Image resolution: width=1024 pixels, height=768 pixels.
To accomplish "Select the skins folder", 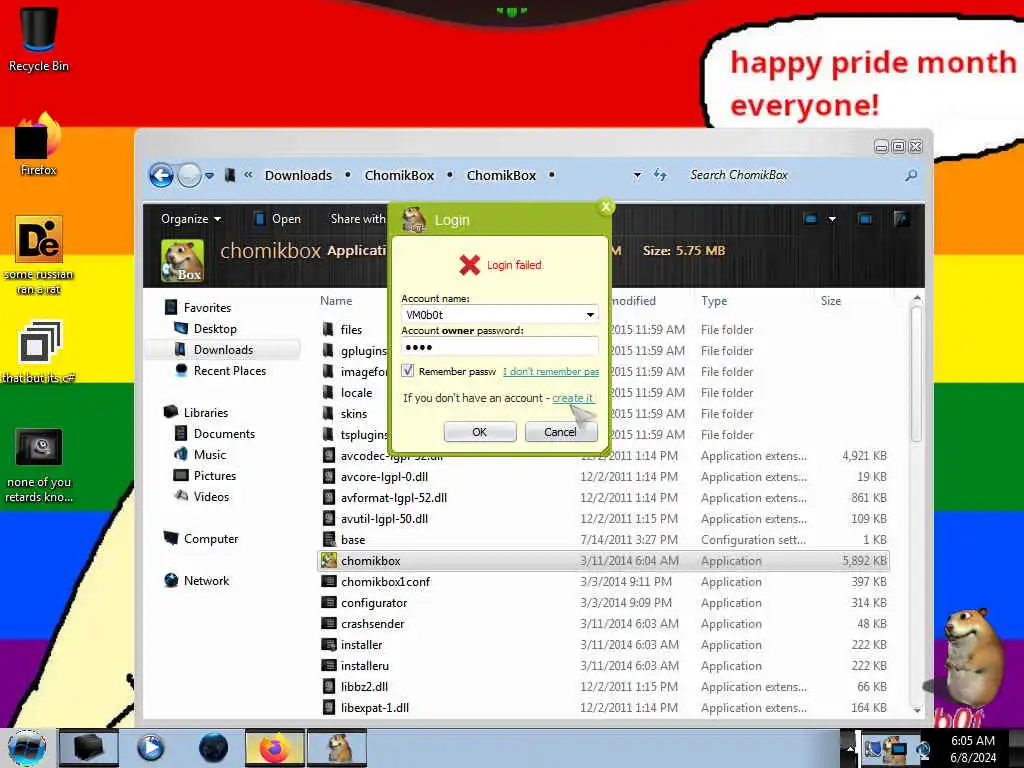I will (x=353, y=413).
